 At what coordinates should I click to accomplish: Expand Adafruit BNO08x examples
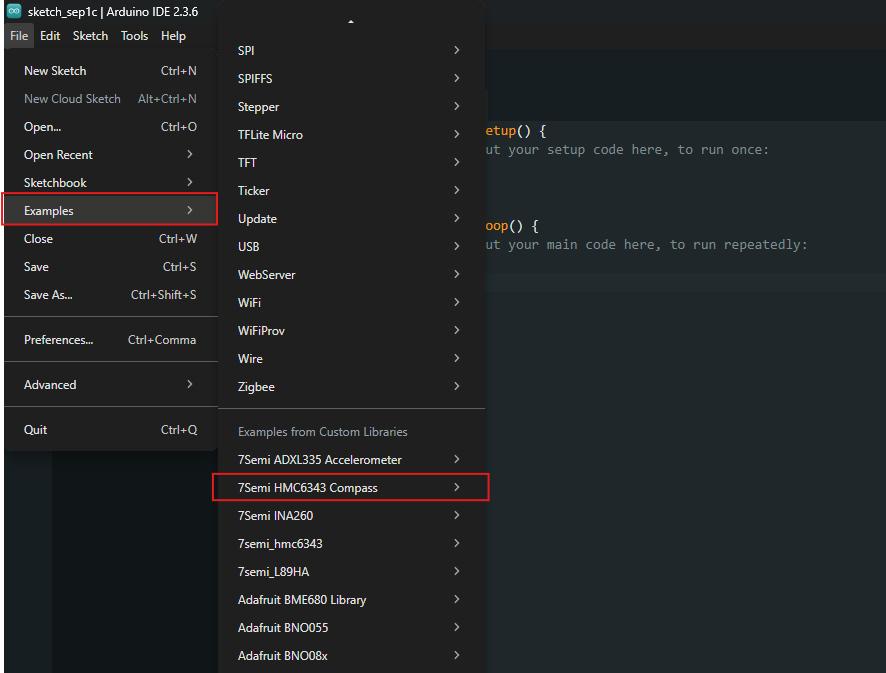351,655
